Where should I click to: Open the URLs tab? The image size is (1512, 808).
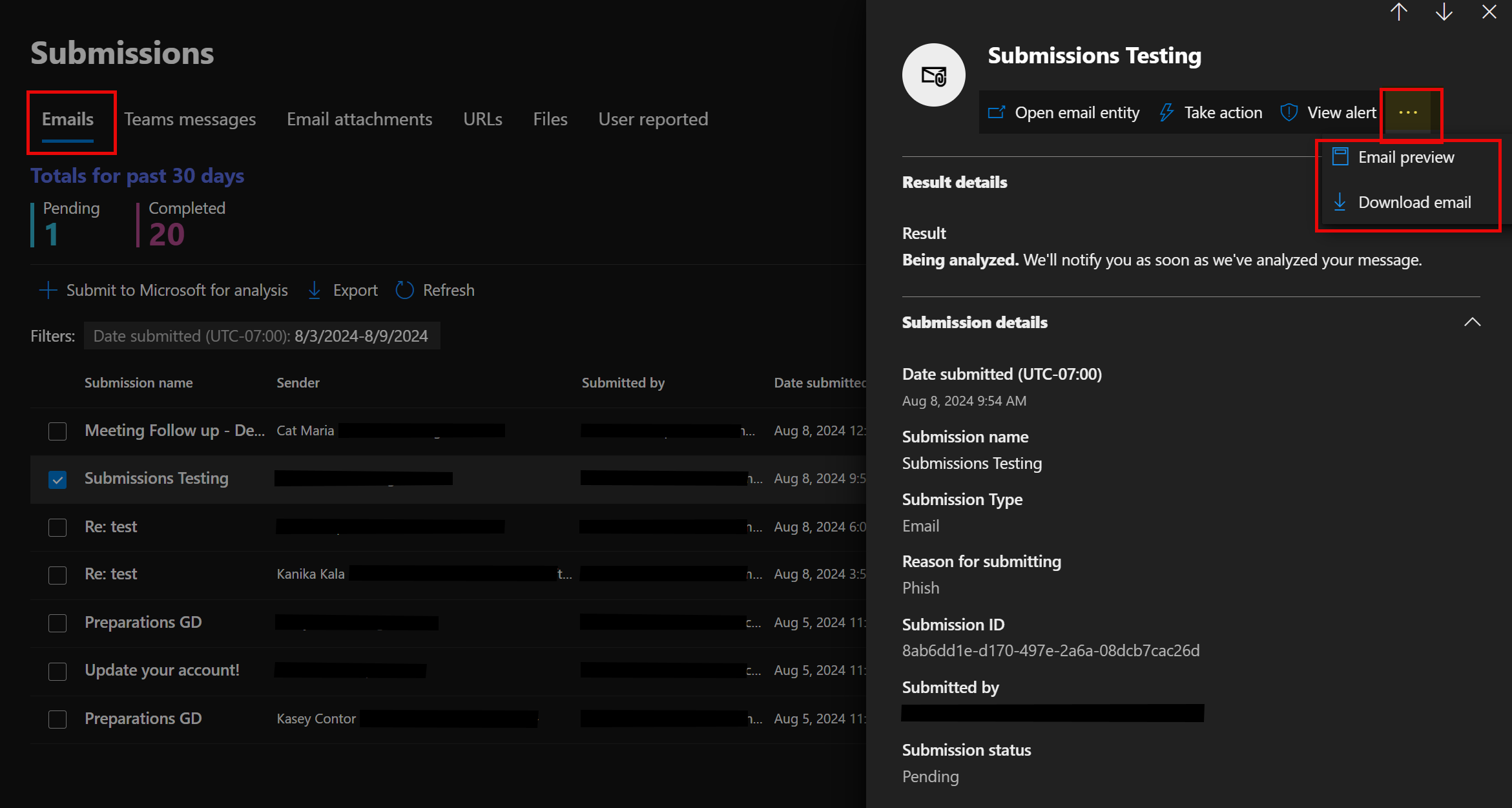[x=482, y=118]
